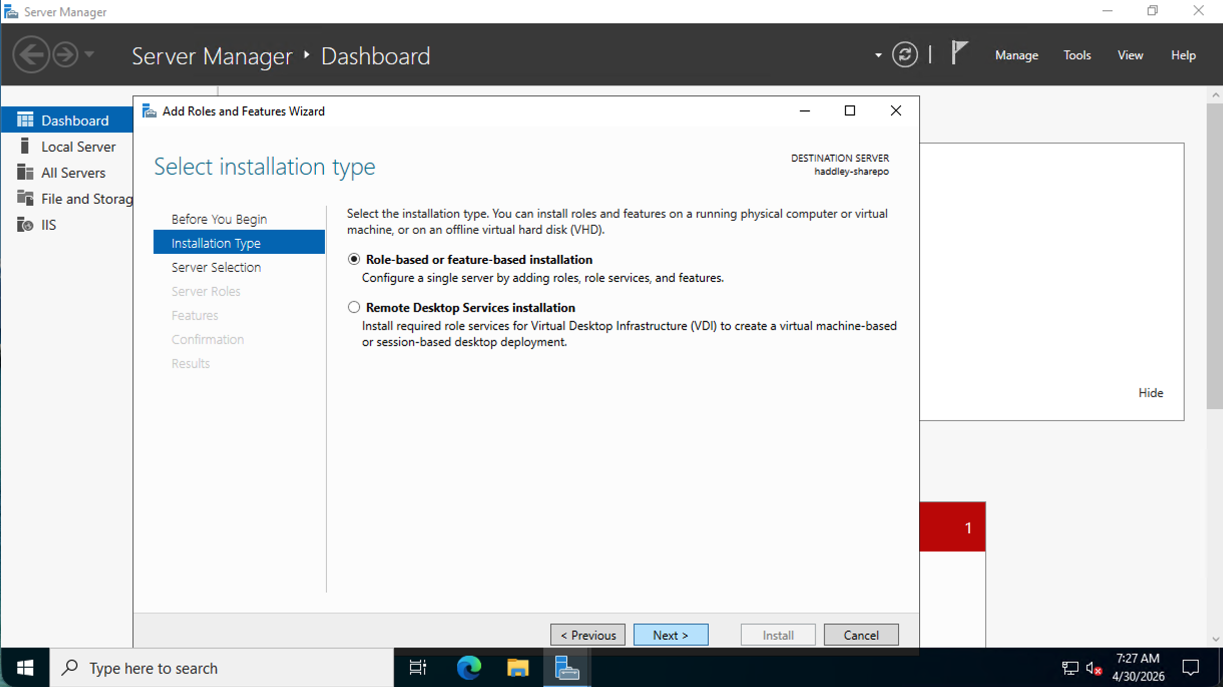Click the haddley-sharepo destination server text

coord(851,171)
